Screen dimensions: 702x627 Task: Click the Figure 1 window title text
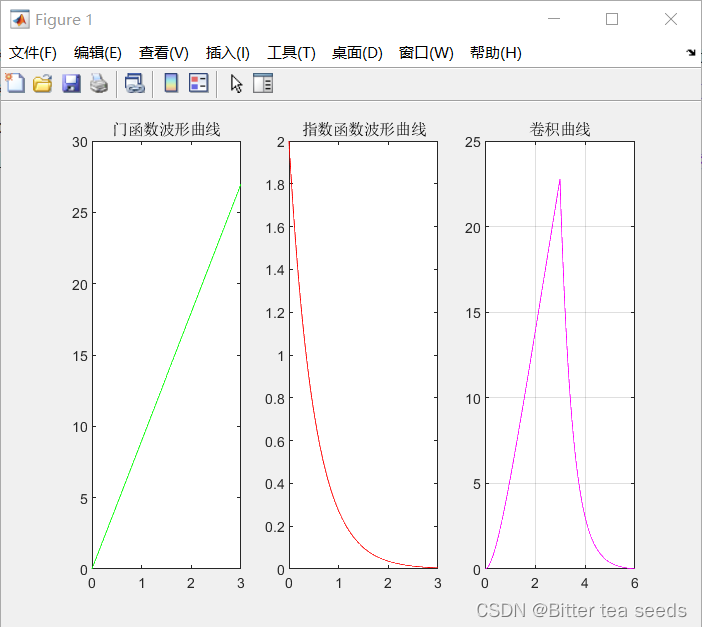point(64,20)
